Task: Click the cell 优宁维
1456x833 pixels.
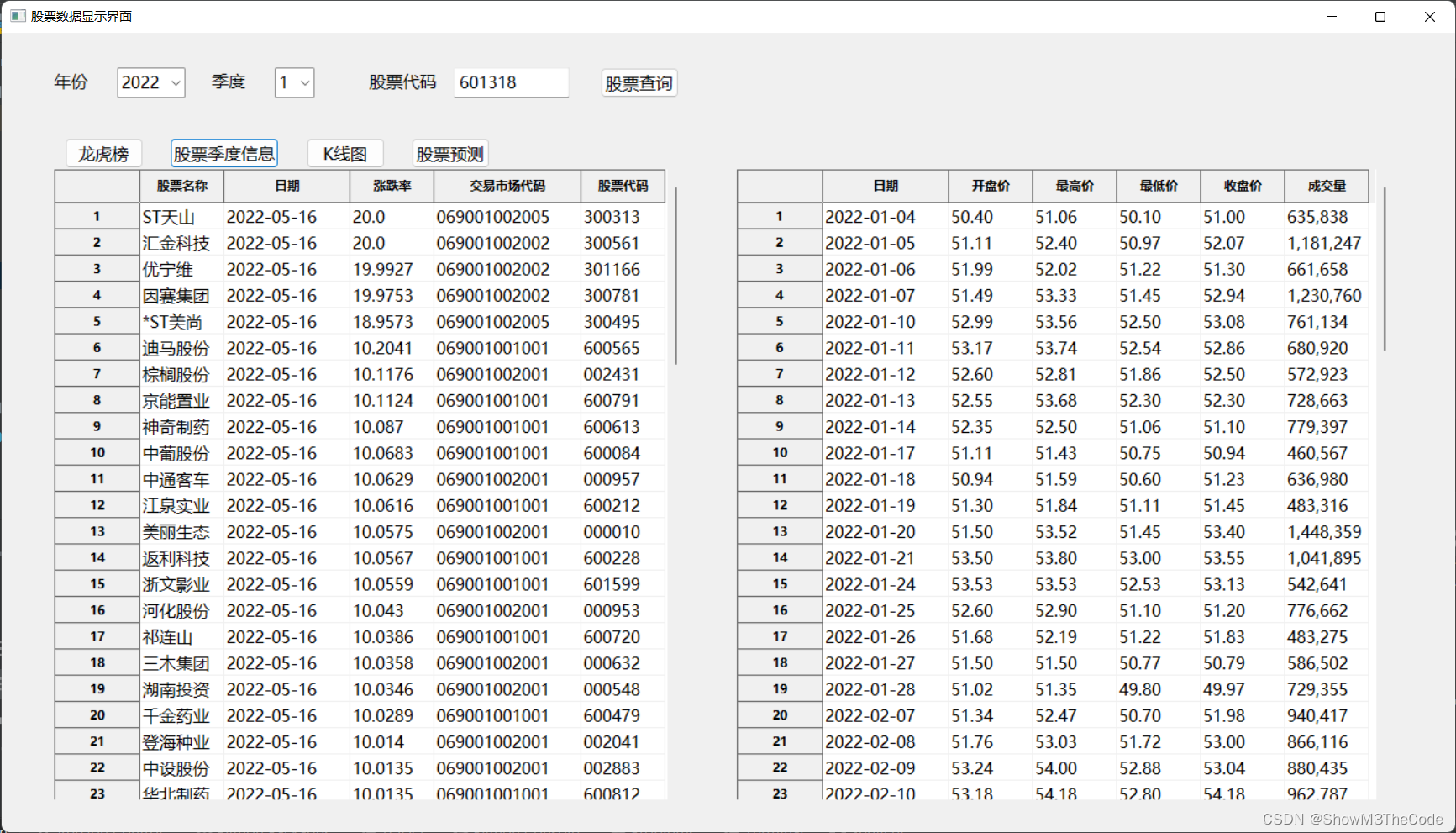Action: 181,269
